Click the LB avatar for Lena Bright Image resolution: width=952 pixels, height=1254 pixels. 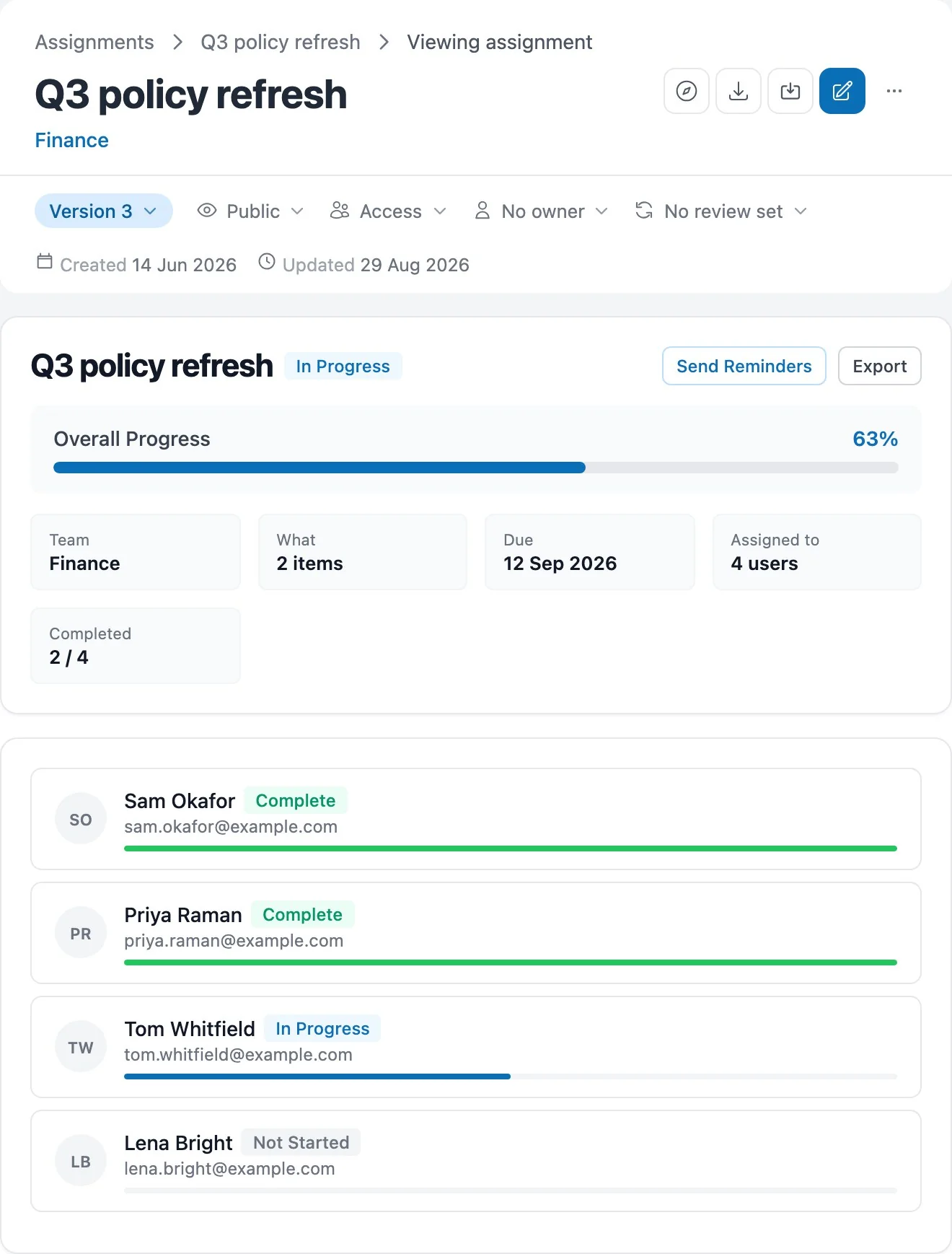click(81, 1161)
